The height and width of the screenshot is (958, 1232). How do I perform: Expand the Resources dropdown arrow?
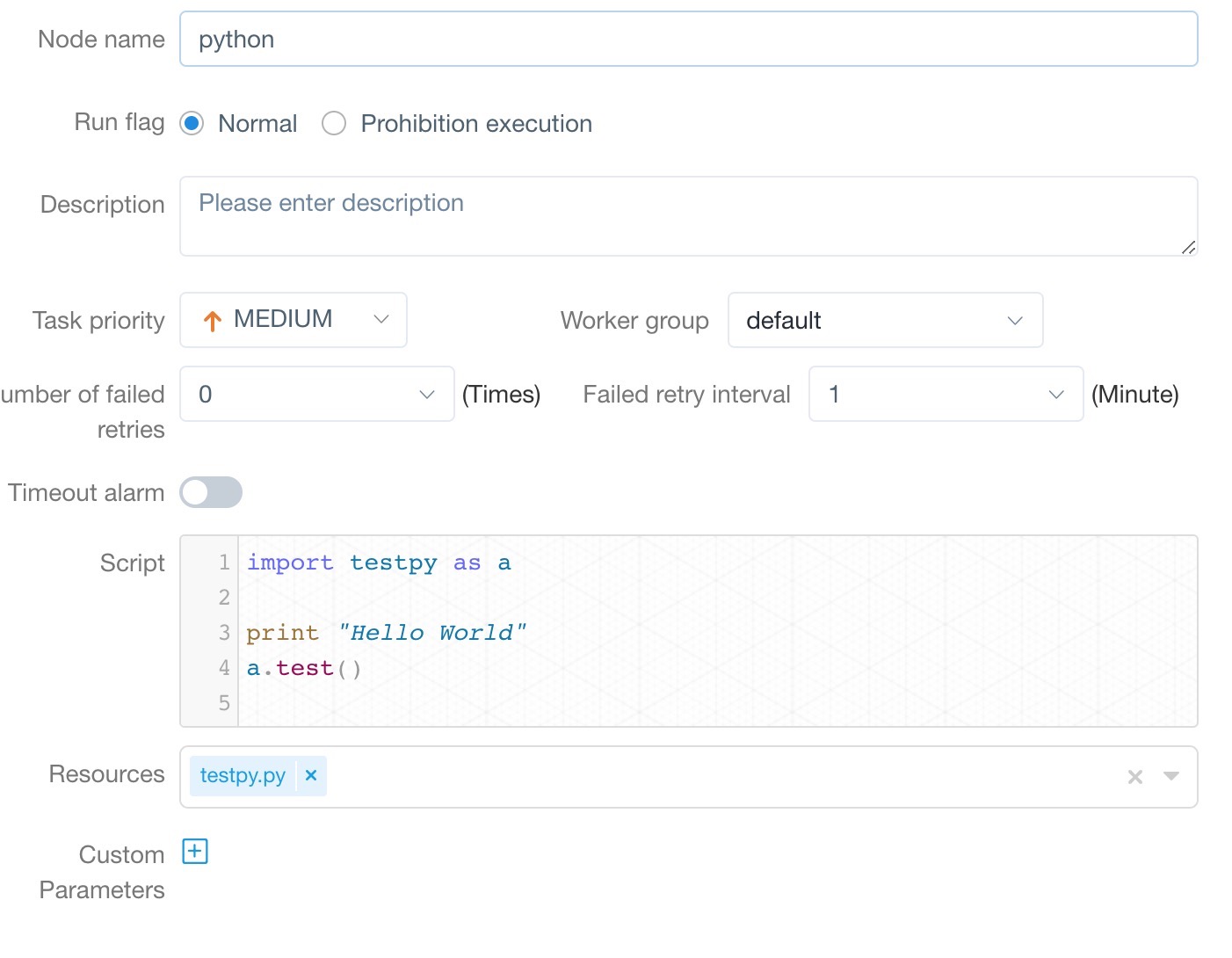(1170, 776)
